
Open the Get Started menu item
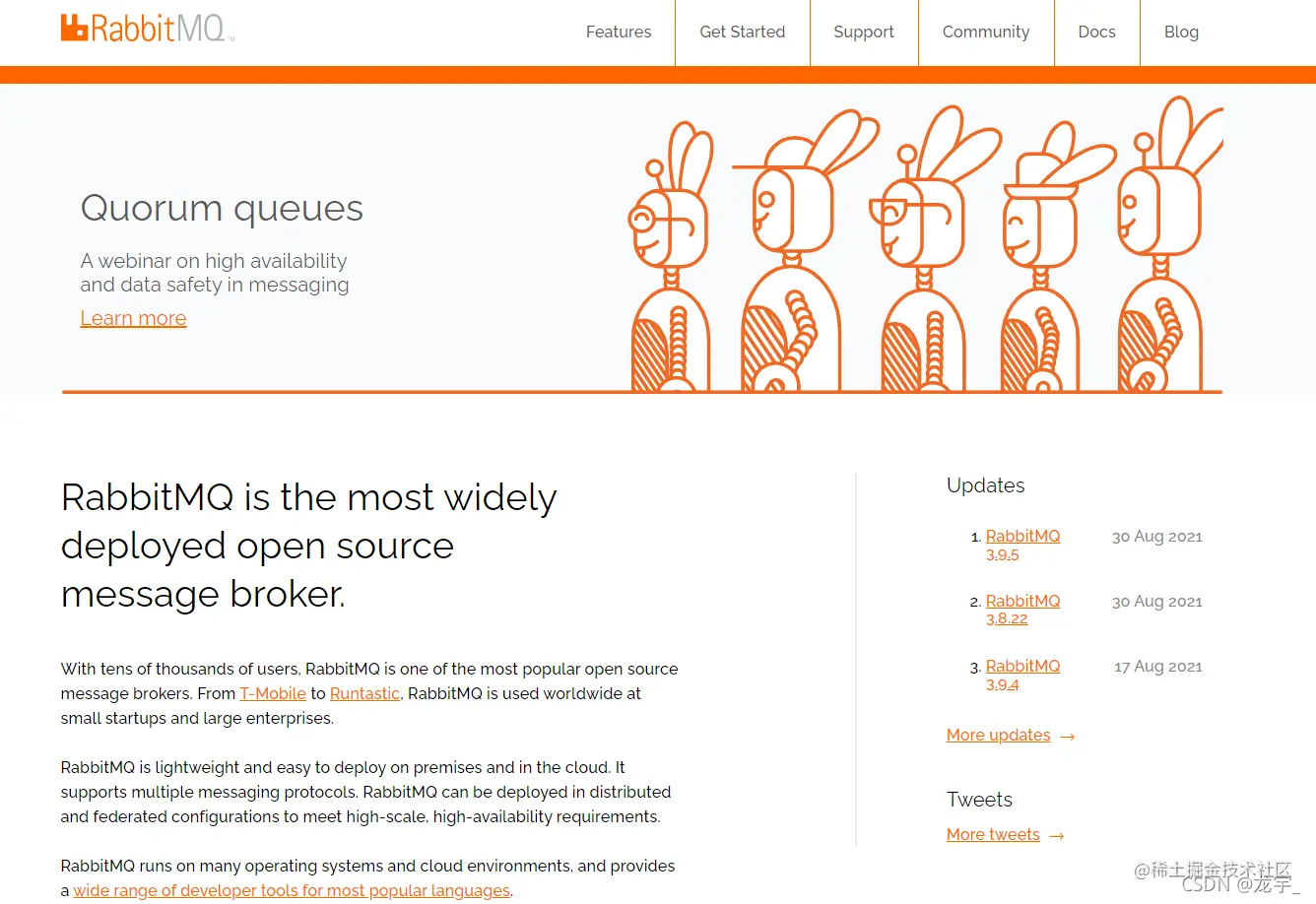click(743, 32)
